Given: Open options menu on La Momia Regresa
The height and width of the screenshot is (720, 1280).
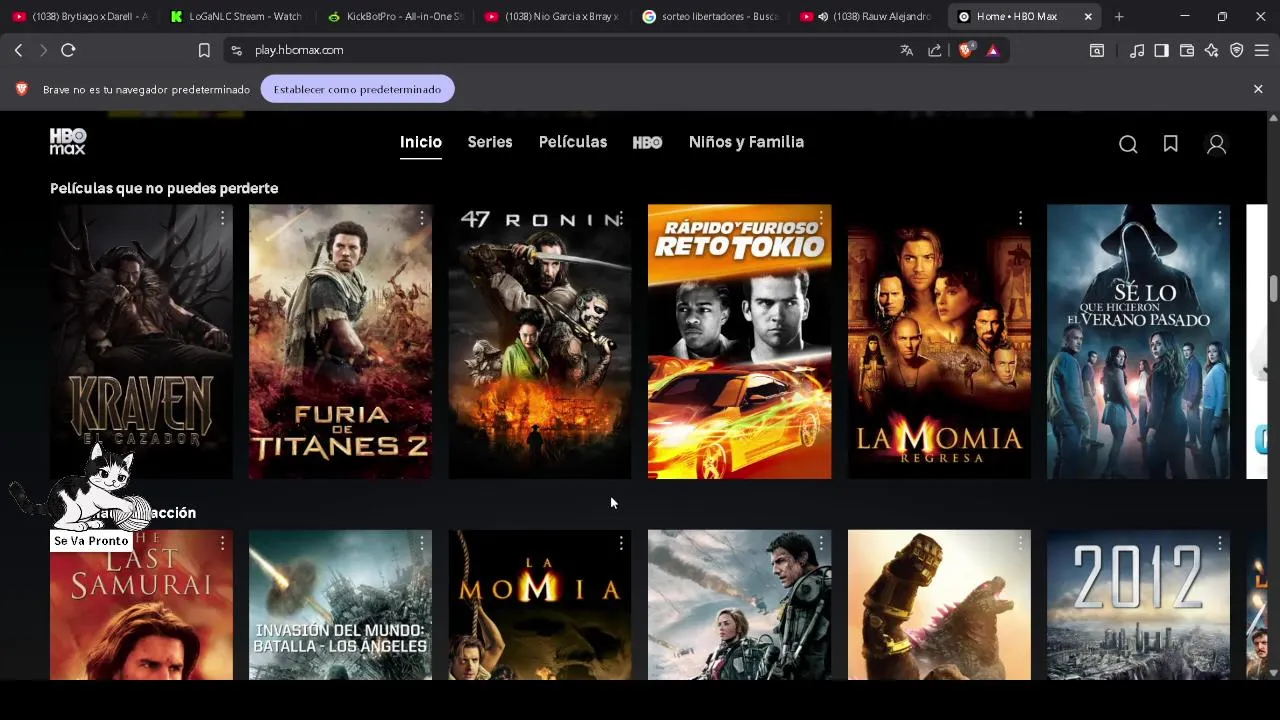Looking at the screenshot, I should (x=1020, y=218).
